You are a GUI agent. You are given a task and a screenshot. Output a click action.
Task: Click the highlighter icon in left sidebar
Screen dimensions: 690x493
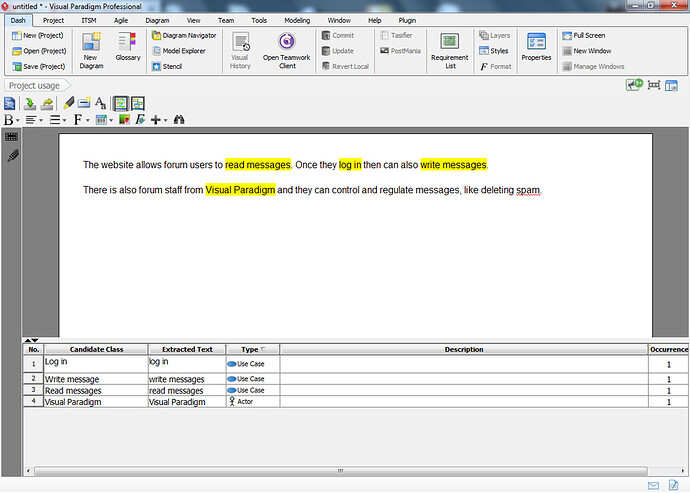[x=13, y=156]
